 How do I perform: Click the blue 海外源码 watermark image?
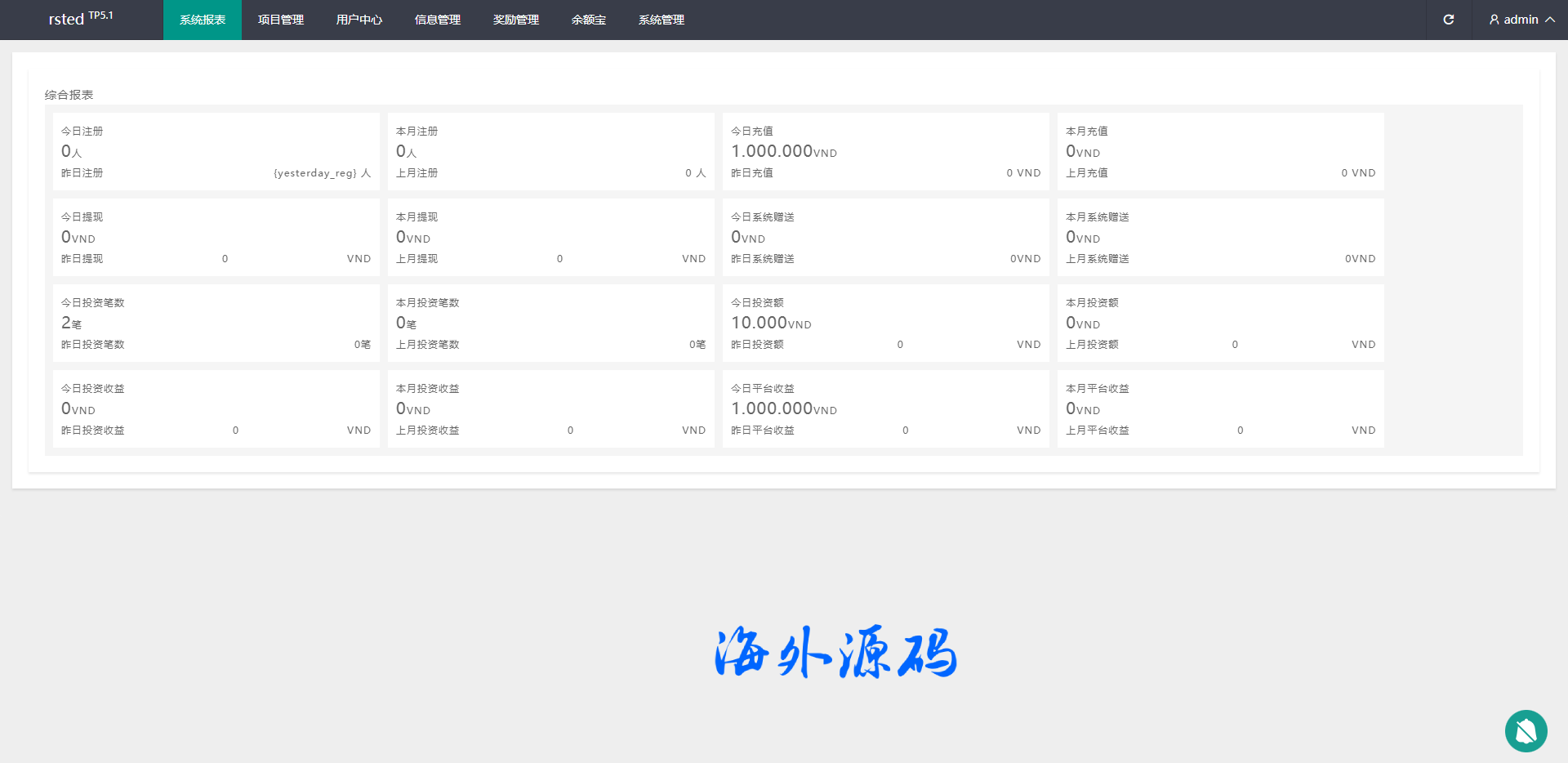pyautogui.click(x=835, y=652)
